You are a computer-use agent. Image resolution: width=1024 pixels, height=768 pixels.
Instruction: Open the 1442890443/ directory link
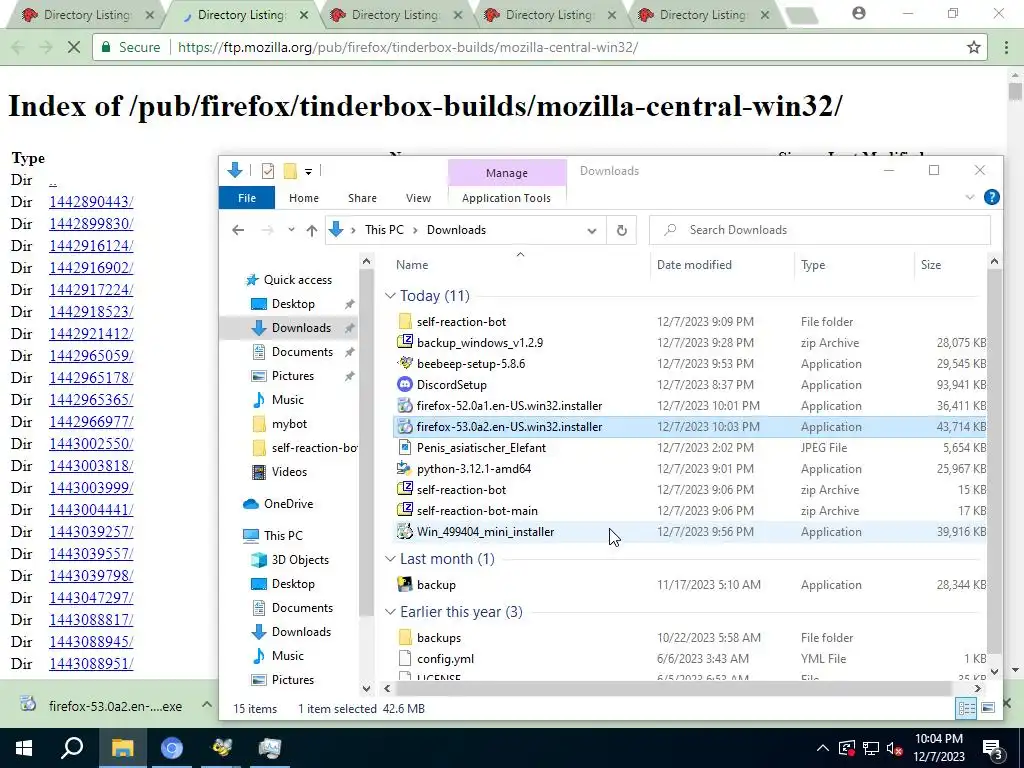coord(91,202)
